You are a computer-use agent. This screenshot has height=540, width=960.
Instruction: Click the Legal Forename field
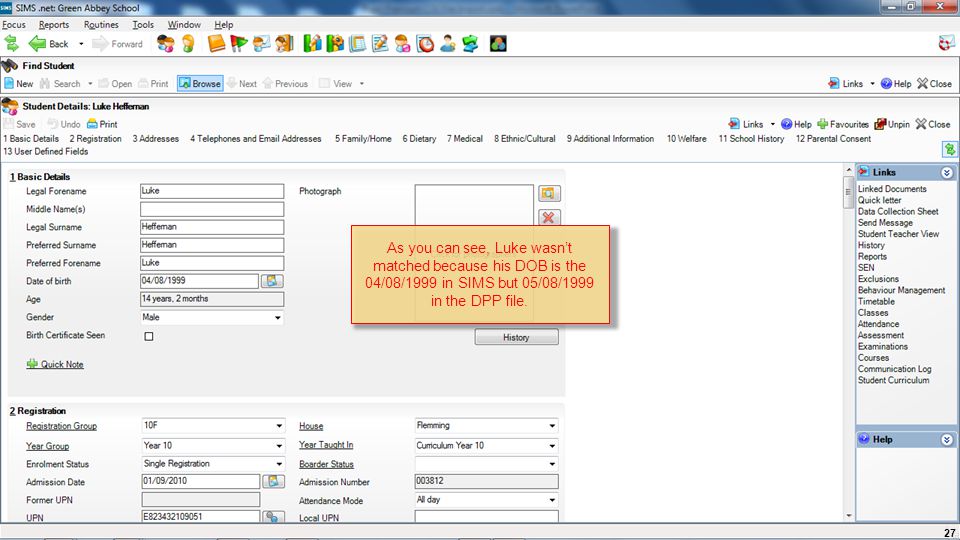click(x=212, y=191)
